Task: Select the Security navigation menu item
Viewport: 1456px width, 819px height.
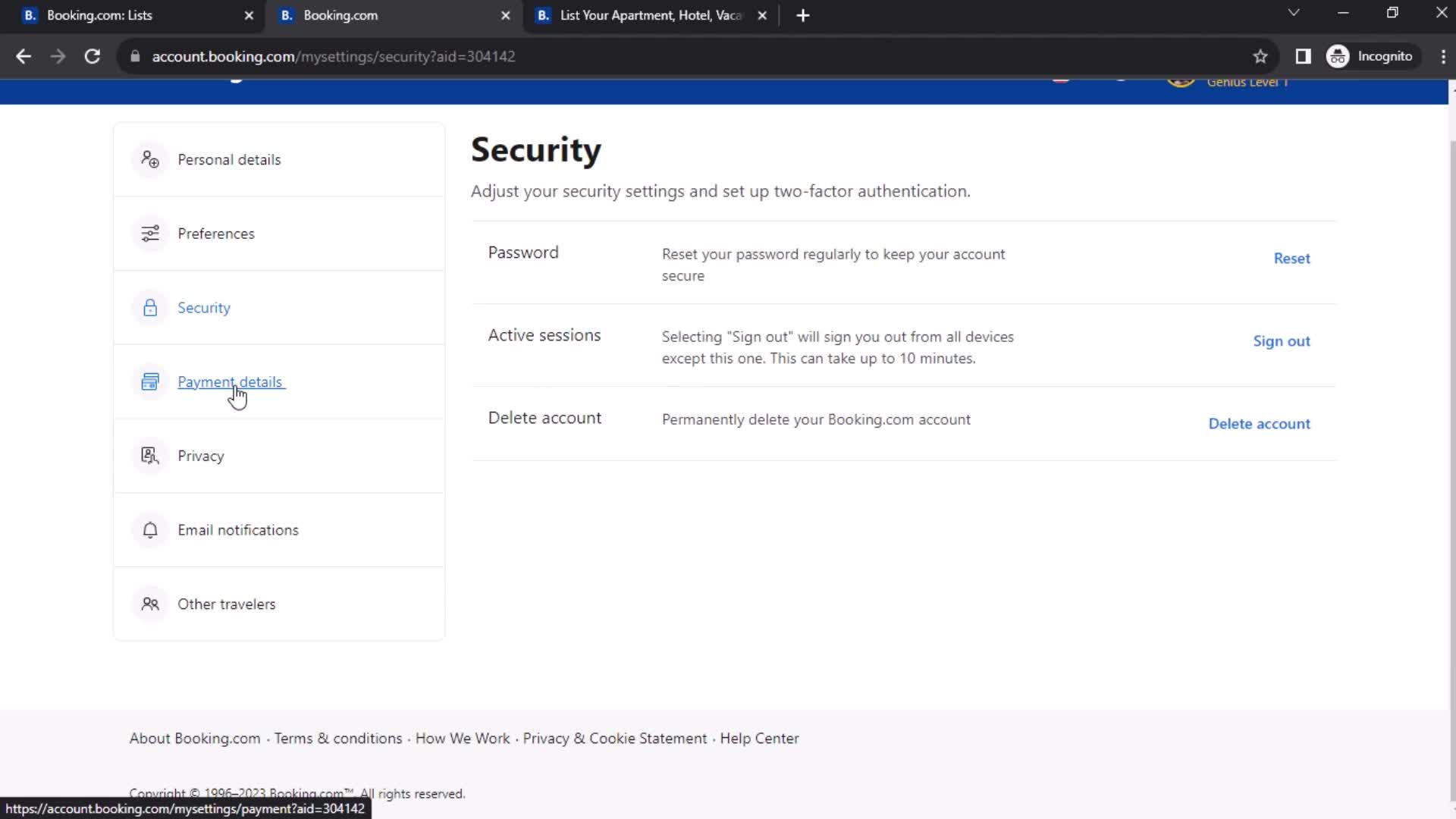Action: tap(205, 307)
